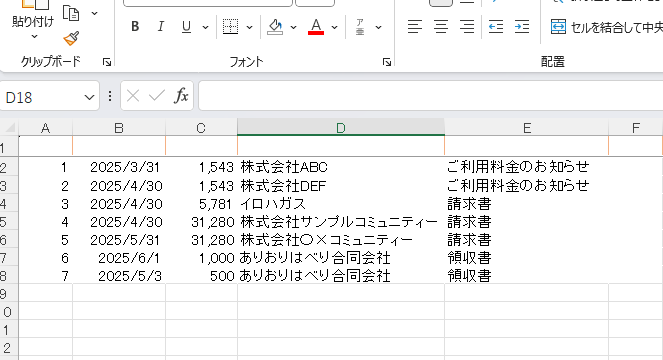Open the Font settings dialog launcher
663x360 pixels.
point(386,62)
